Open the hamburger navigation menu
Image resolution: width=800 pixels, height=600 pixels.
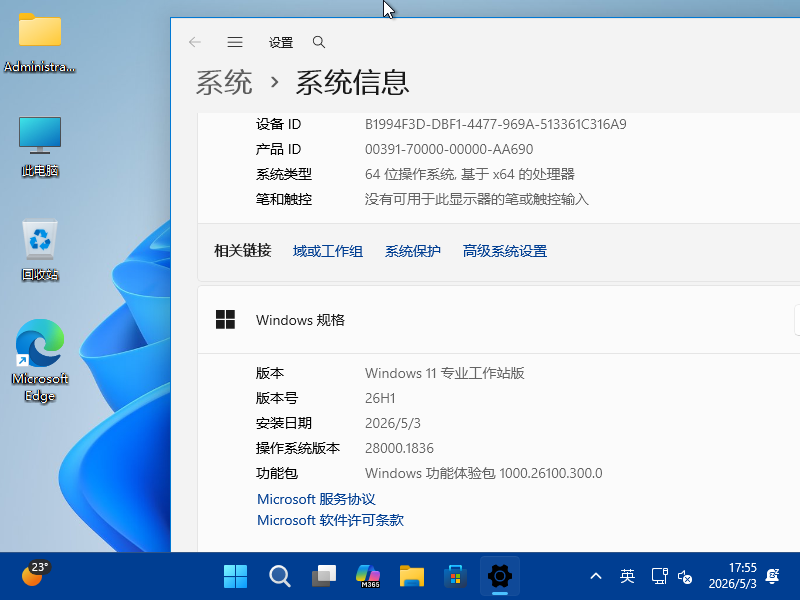tap(235, 42)
